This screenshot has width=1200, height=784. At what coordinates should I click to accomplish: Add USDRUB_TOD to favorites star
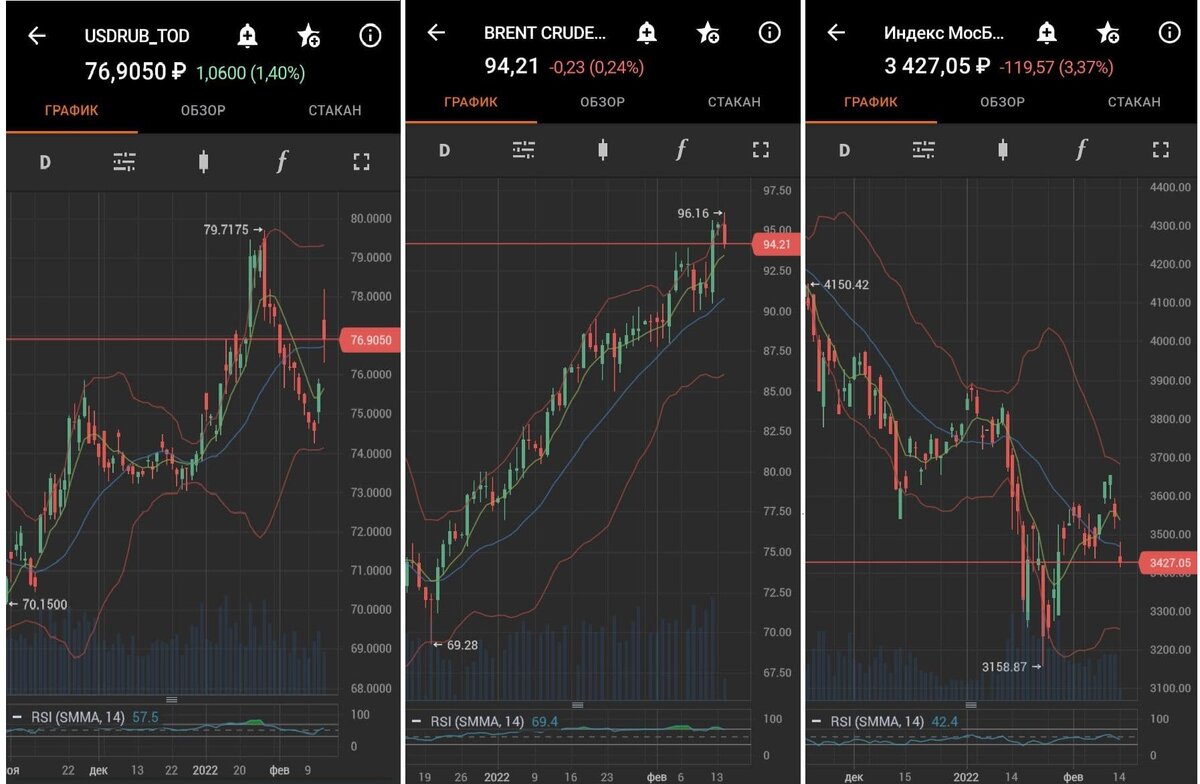(308, 36)
